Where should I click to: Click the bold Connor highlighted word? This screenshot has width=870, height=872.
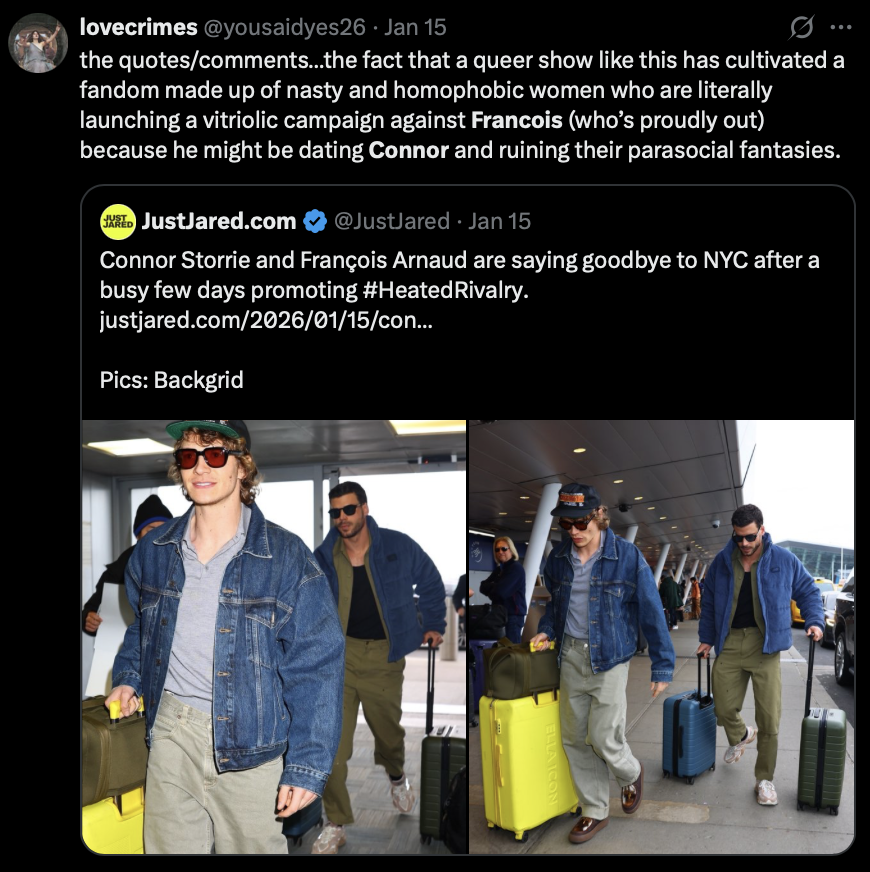coord(408,150)
